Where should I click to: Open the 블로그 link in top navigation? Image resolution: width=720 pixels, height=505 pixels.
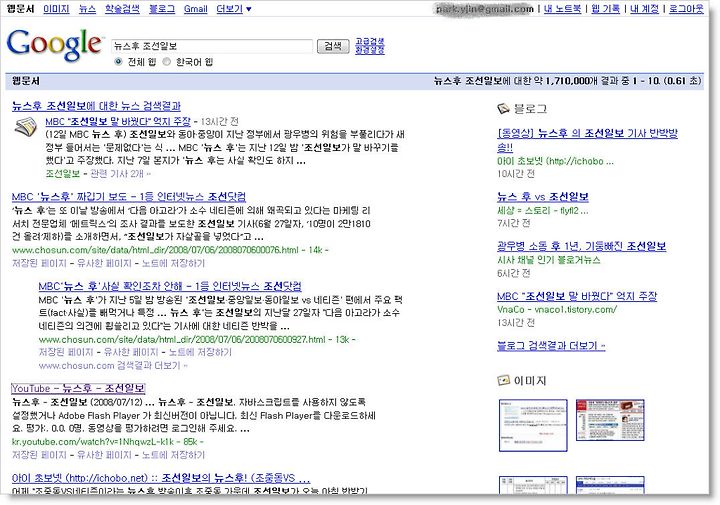[x=162, y=9]
